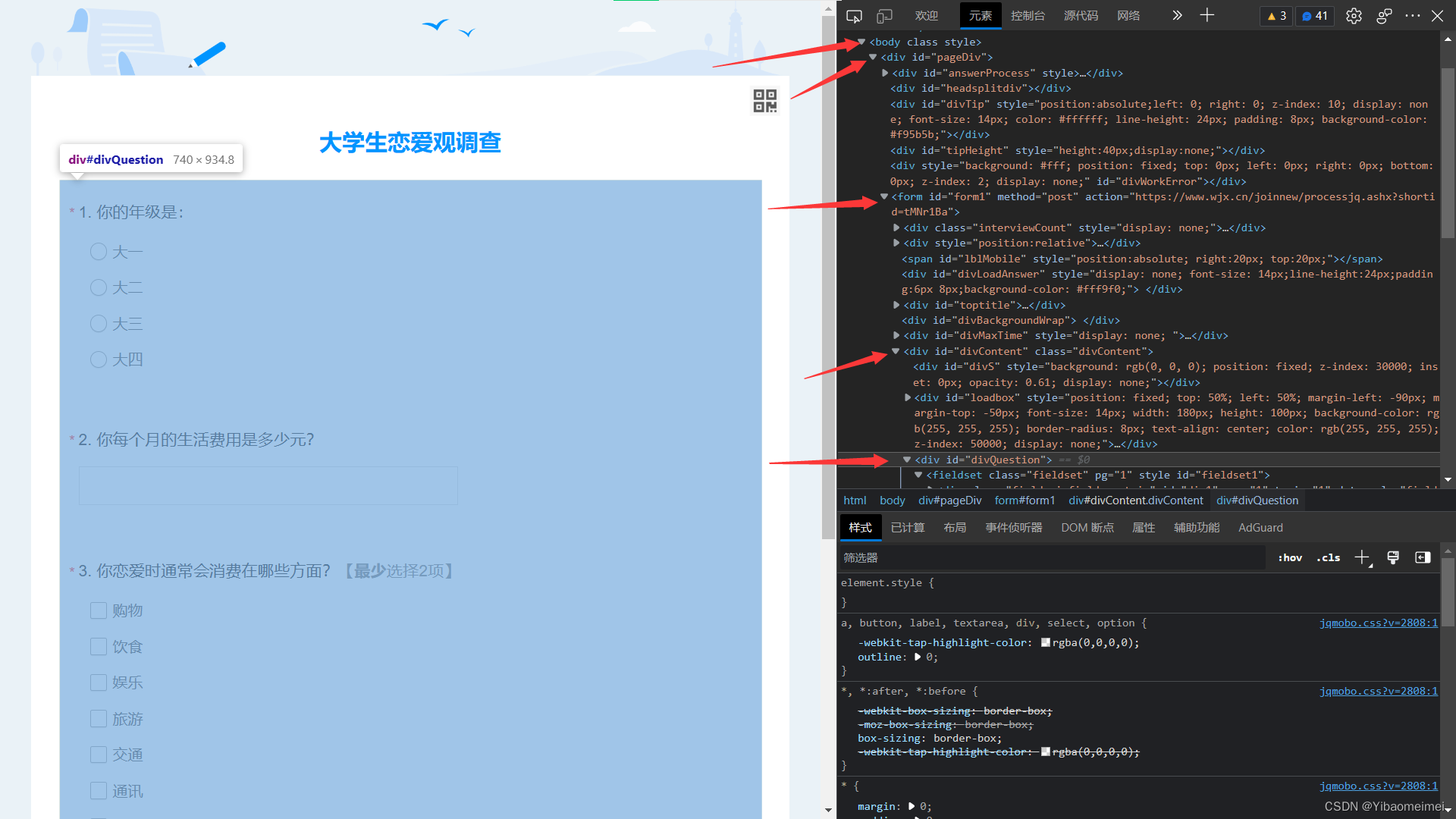Screen dimensions: 1456x819
Task: Toggle computed styles sidebar icon
Action: 1423,558
